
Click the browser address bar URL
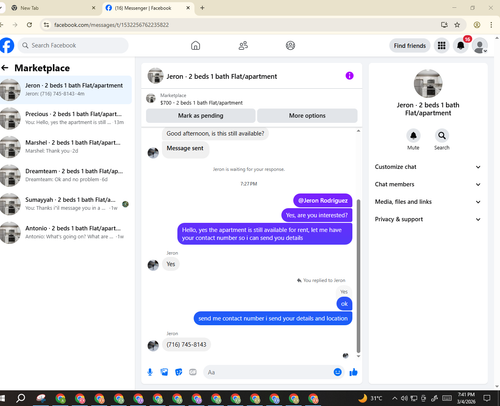[111, 25]
